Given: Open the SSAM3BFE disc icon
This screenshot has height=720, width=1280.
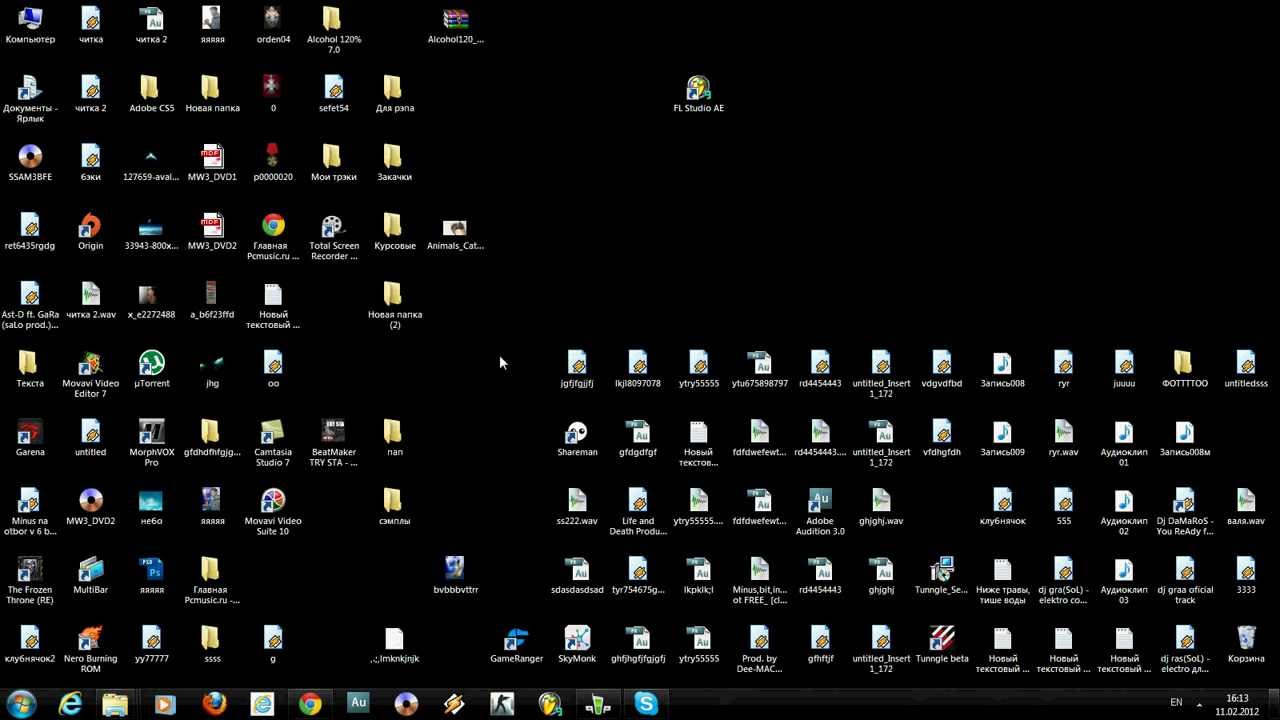Looking at the screenshot, I should click(x=30, y=163).
